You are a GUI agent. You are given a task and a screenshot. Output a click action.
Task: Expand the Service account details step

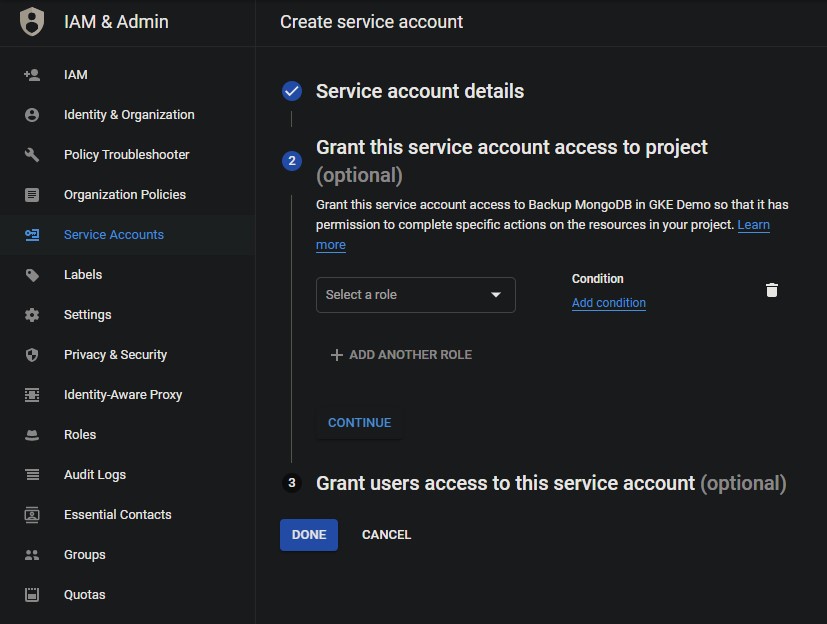pos(419,91)
